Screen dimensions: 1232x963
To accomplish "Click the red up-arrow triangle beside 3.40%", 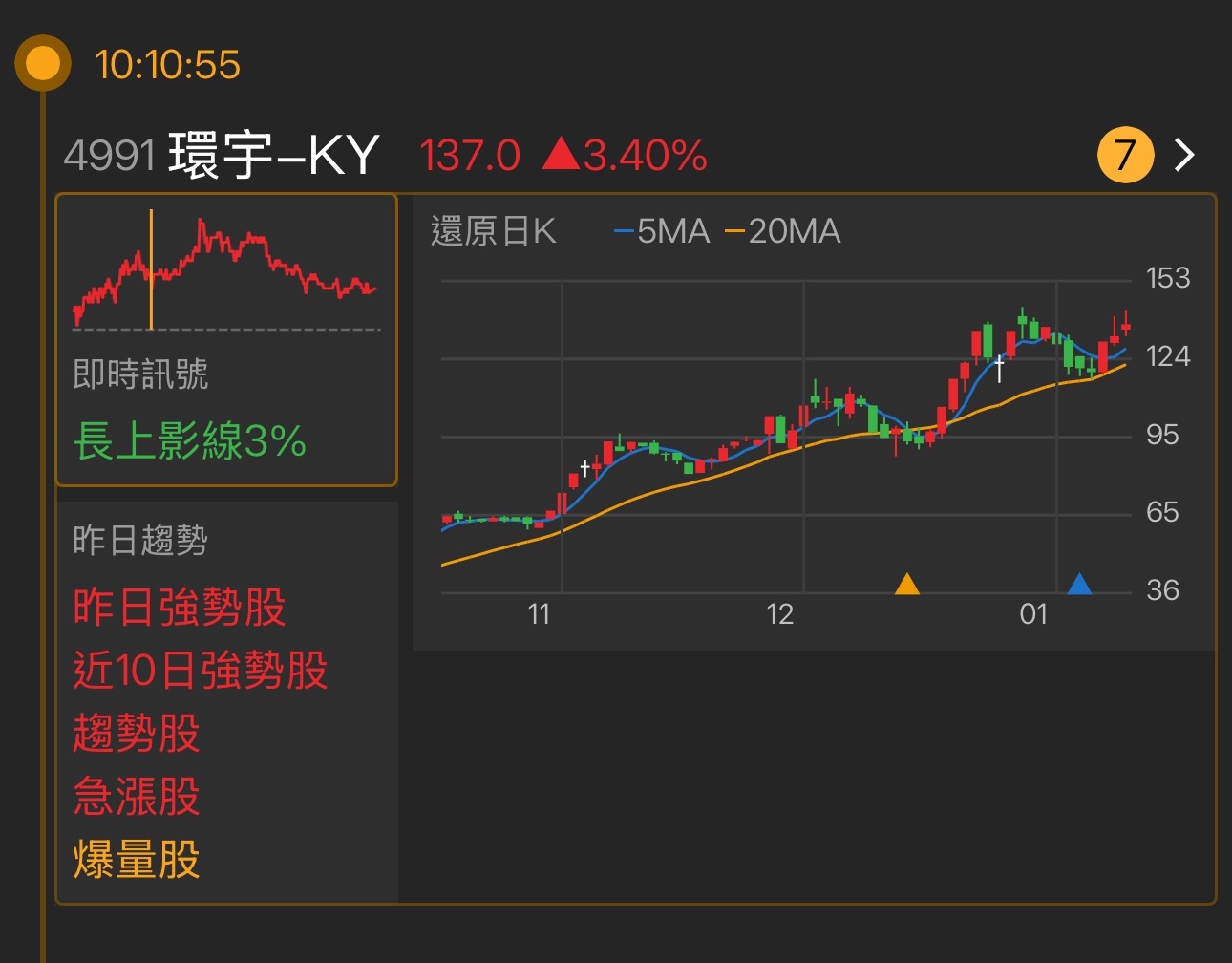I will pyautogui.click(x=563, y=155).
